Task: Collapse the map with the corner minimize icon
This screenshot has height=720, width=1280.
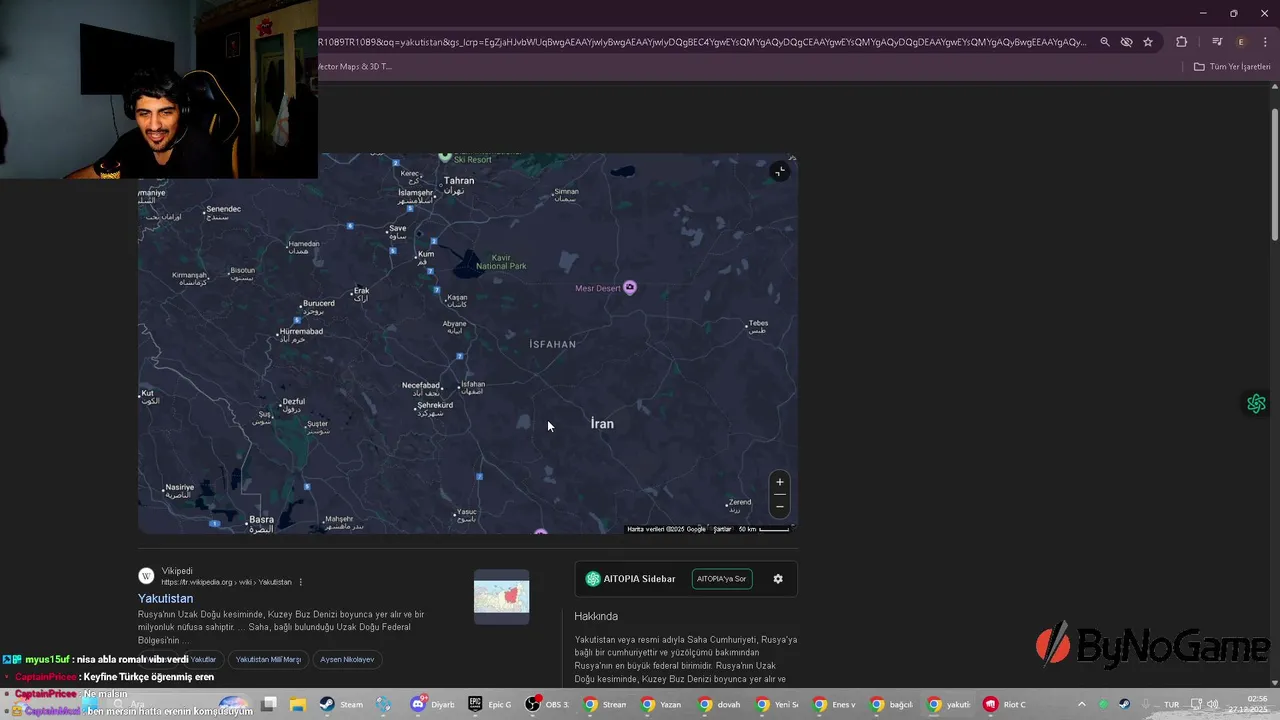Action: pyautogui.click(x=780, y=172)
